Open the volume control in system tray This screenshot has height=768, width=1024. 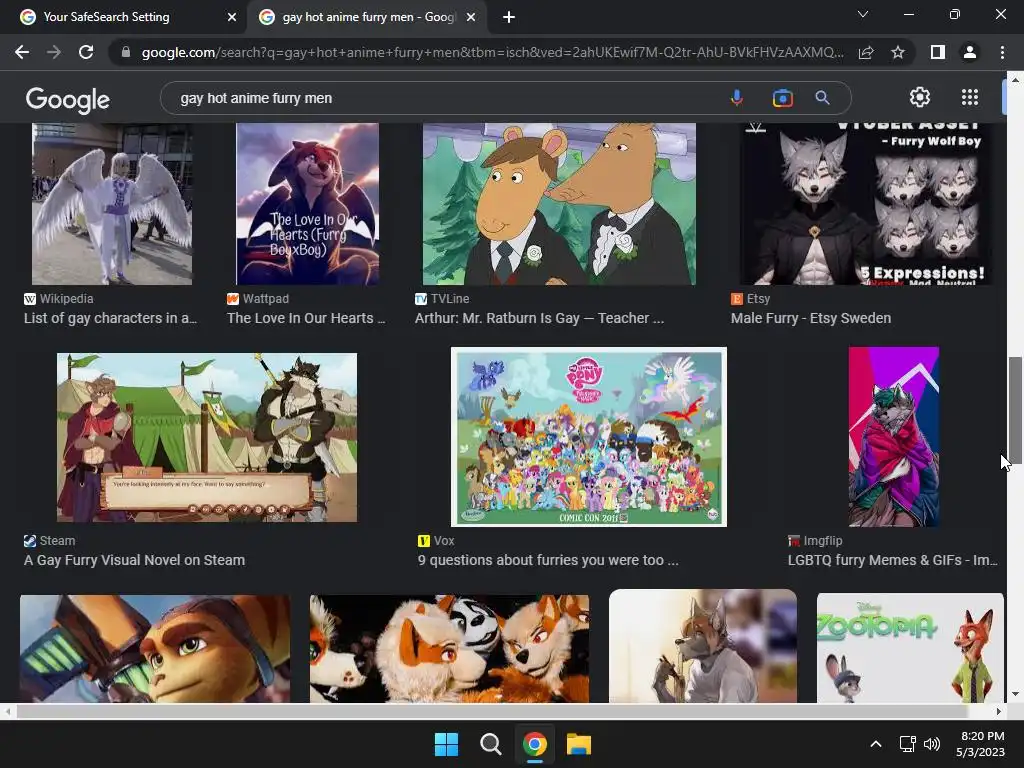(x=932, y=744)
